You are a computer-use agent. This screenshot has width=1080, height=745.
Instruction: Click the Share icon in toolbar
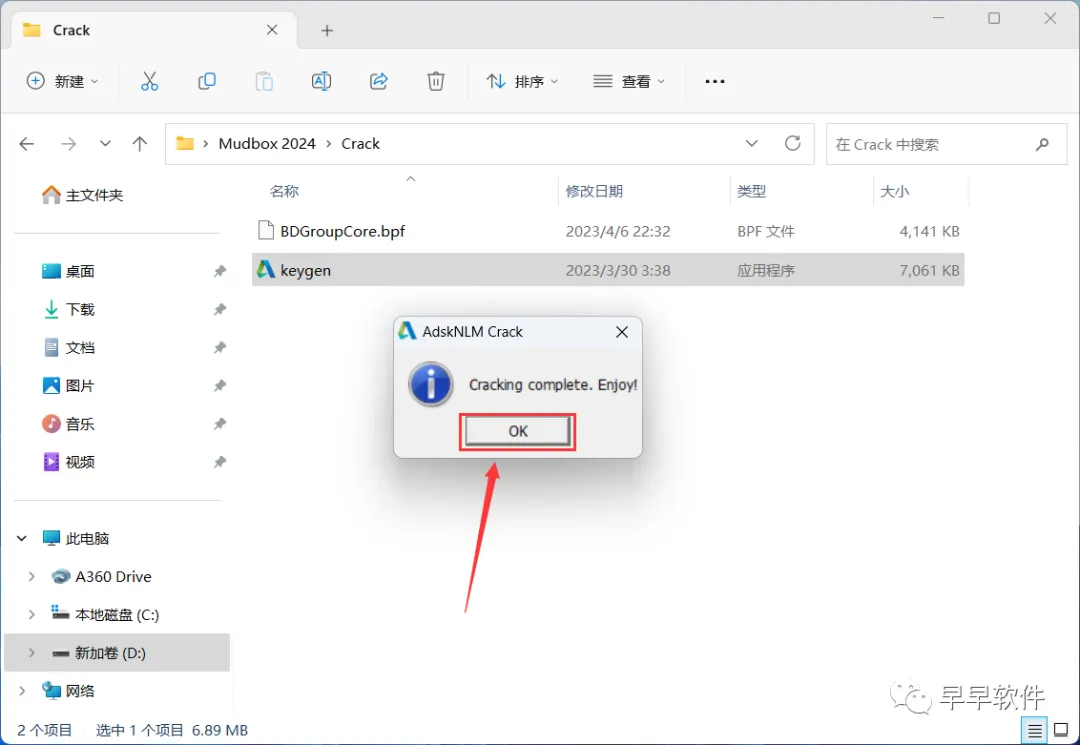[x=379, y=81]
